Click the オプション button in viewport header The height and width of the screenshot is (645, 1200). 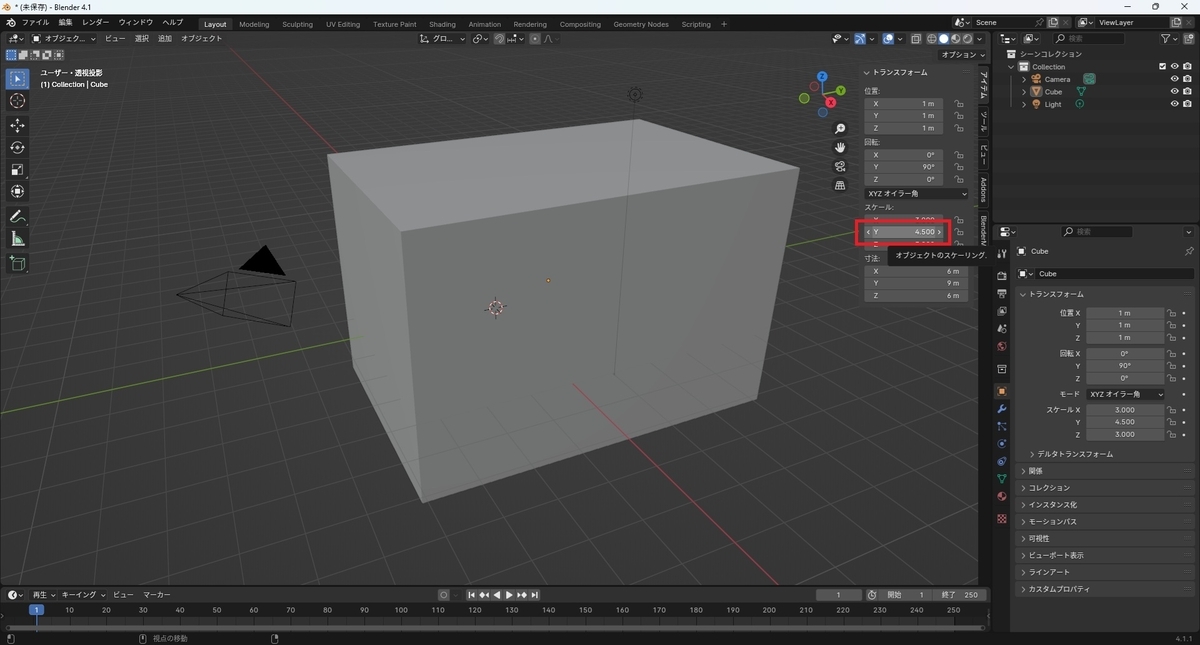pos(958,55)
